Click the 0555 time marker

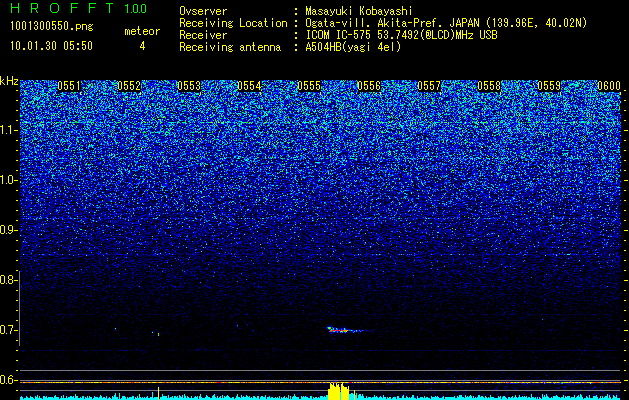pos(309,86)
